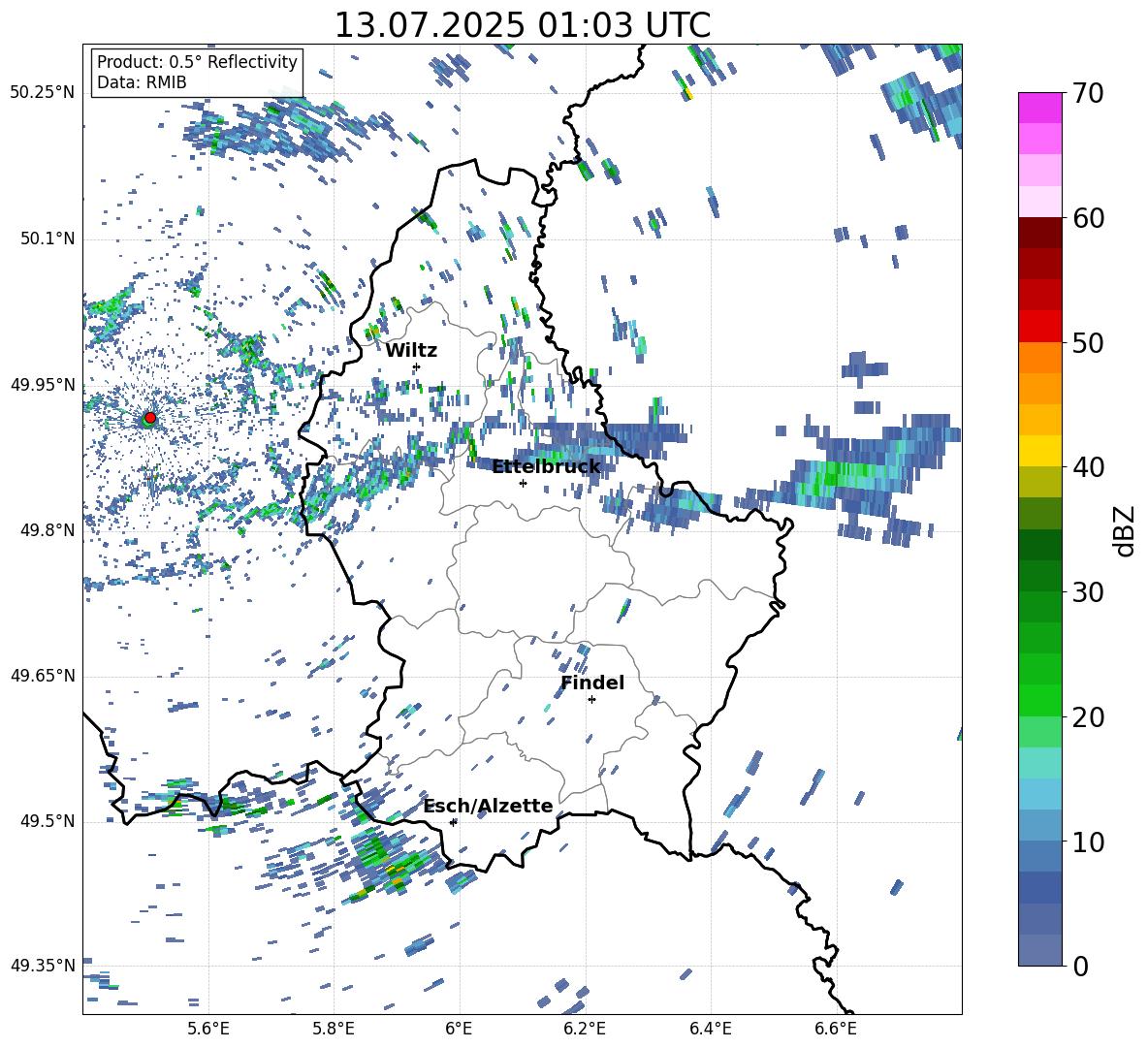Click the 60 dBZ colorbar label
This screenshot has width=1148, height=1048.
click(x=1088, y=218)
